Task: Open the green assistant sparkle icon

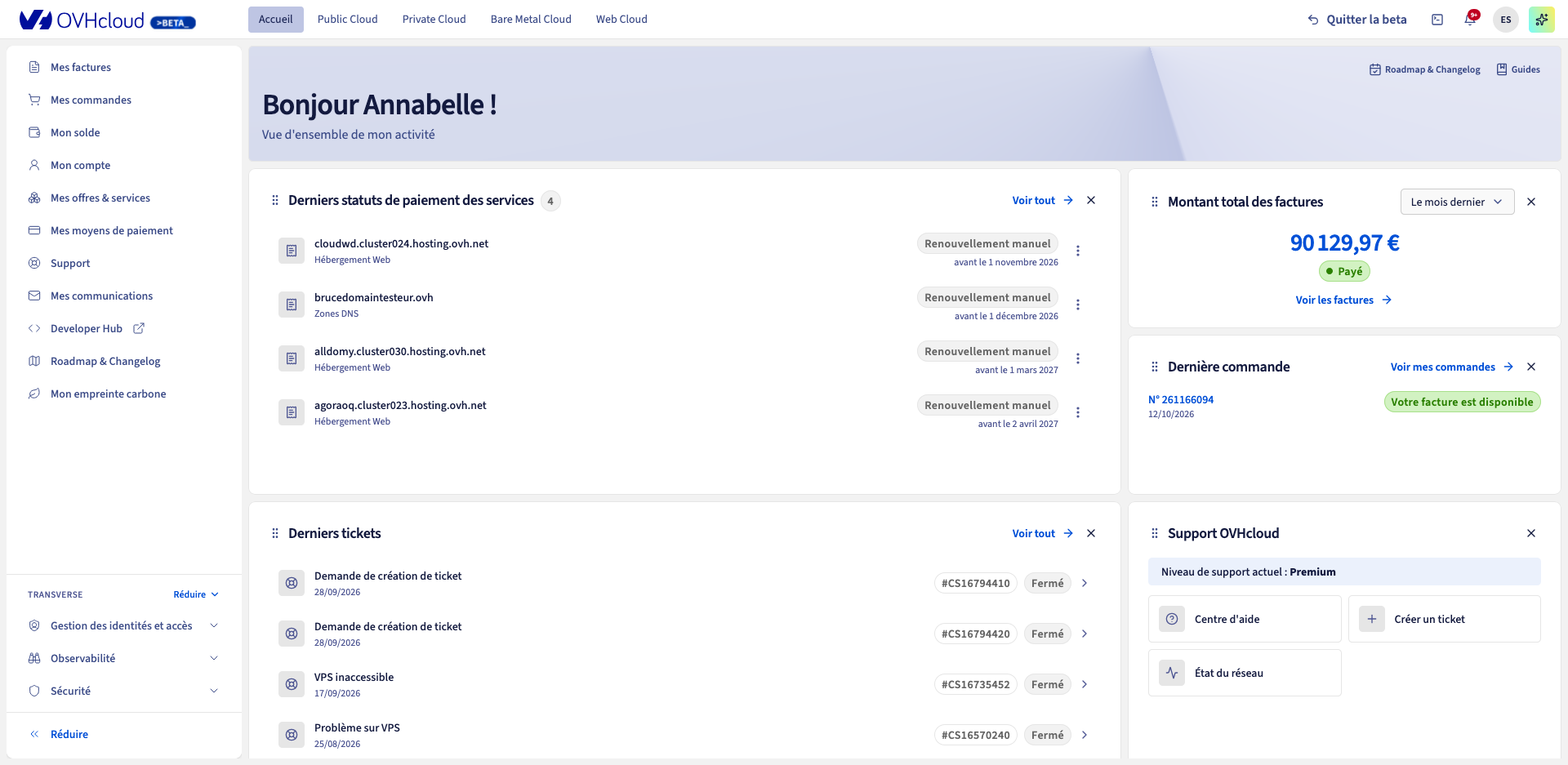Action: (x=1542, y=20)
